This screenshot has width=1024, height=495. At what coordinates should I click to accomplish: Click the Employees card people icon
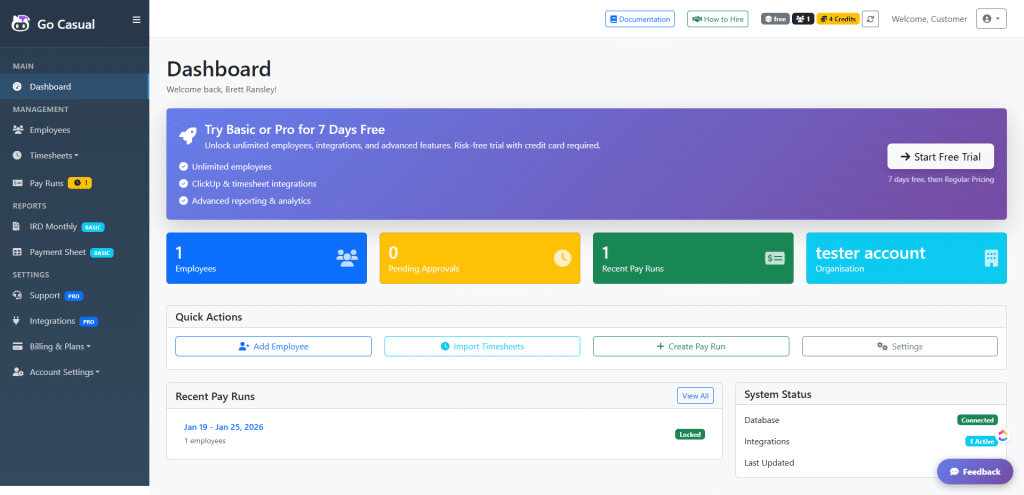click(347, 258)
